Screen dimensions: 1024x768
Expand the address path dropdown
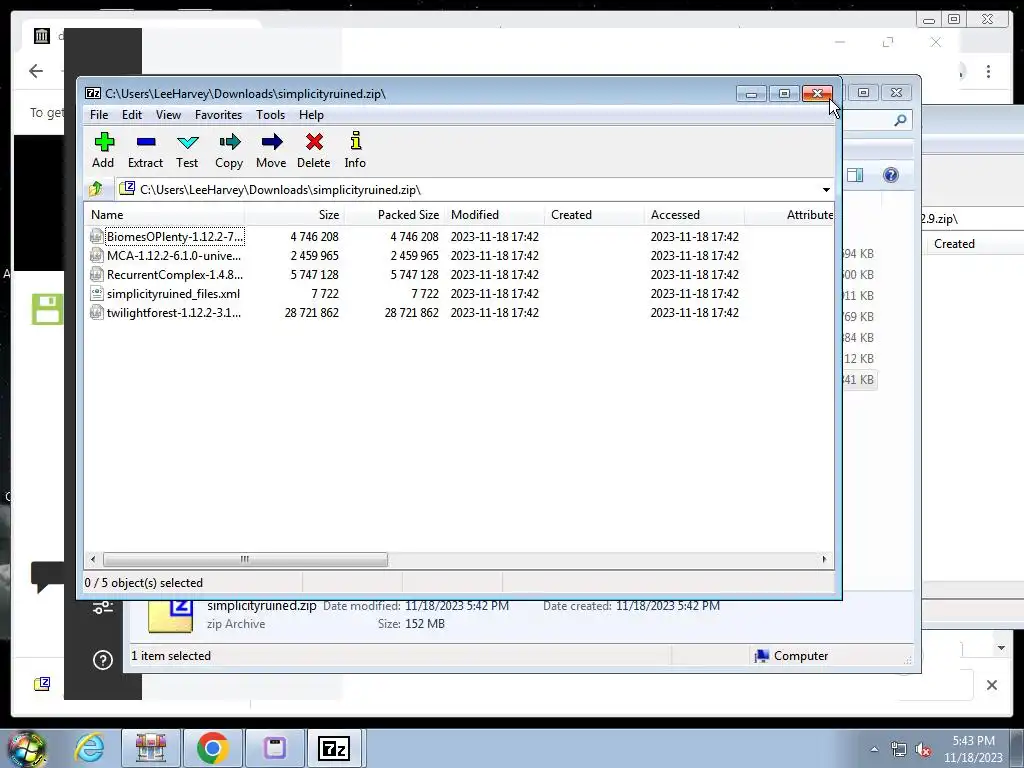pyautogui.click(x=826, y=190)
